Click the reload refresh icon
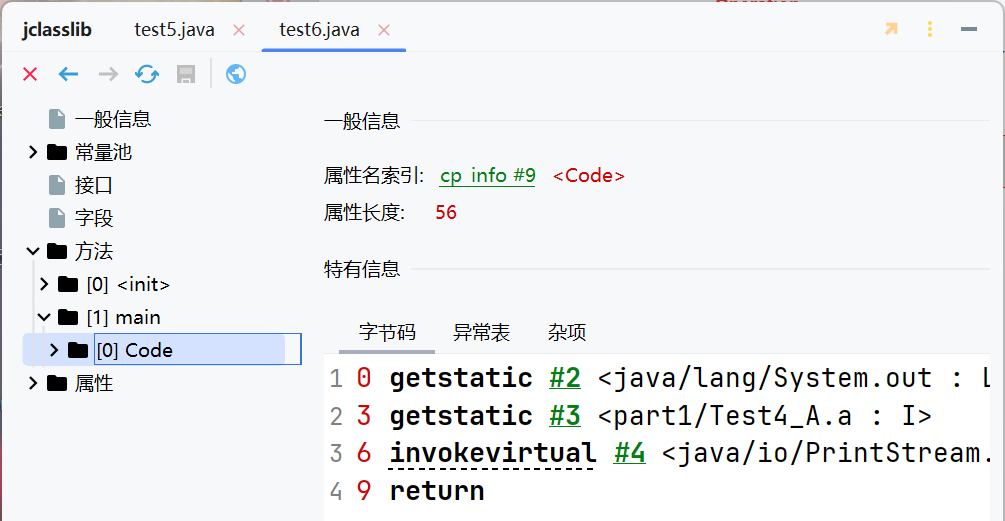The image size is (1005, 521). pos(147,74)
